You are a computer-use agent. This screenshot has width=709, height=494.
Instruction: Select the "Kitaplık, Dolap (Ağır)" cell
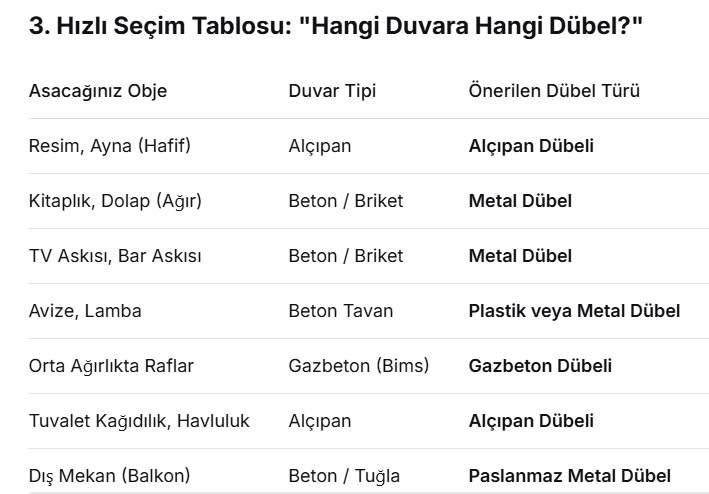pyautogui.click(x=115, y=201)
